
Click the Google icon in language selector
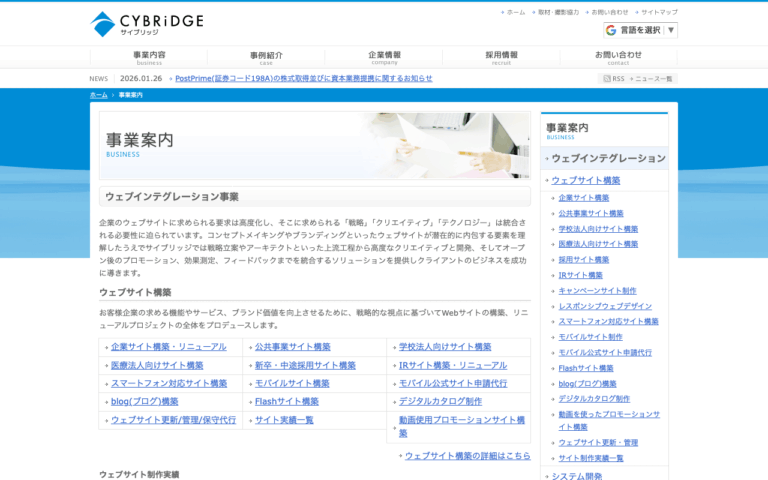611,30
